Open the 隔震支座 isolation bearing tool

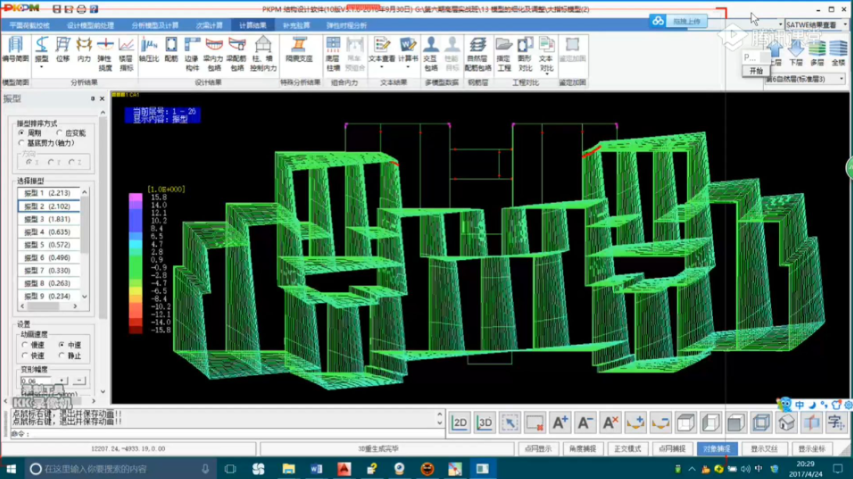coord(299,50)
